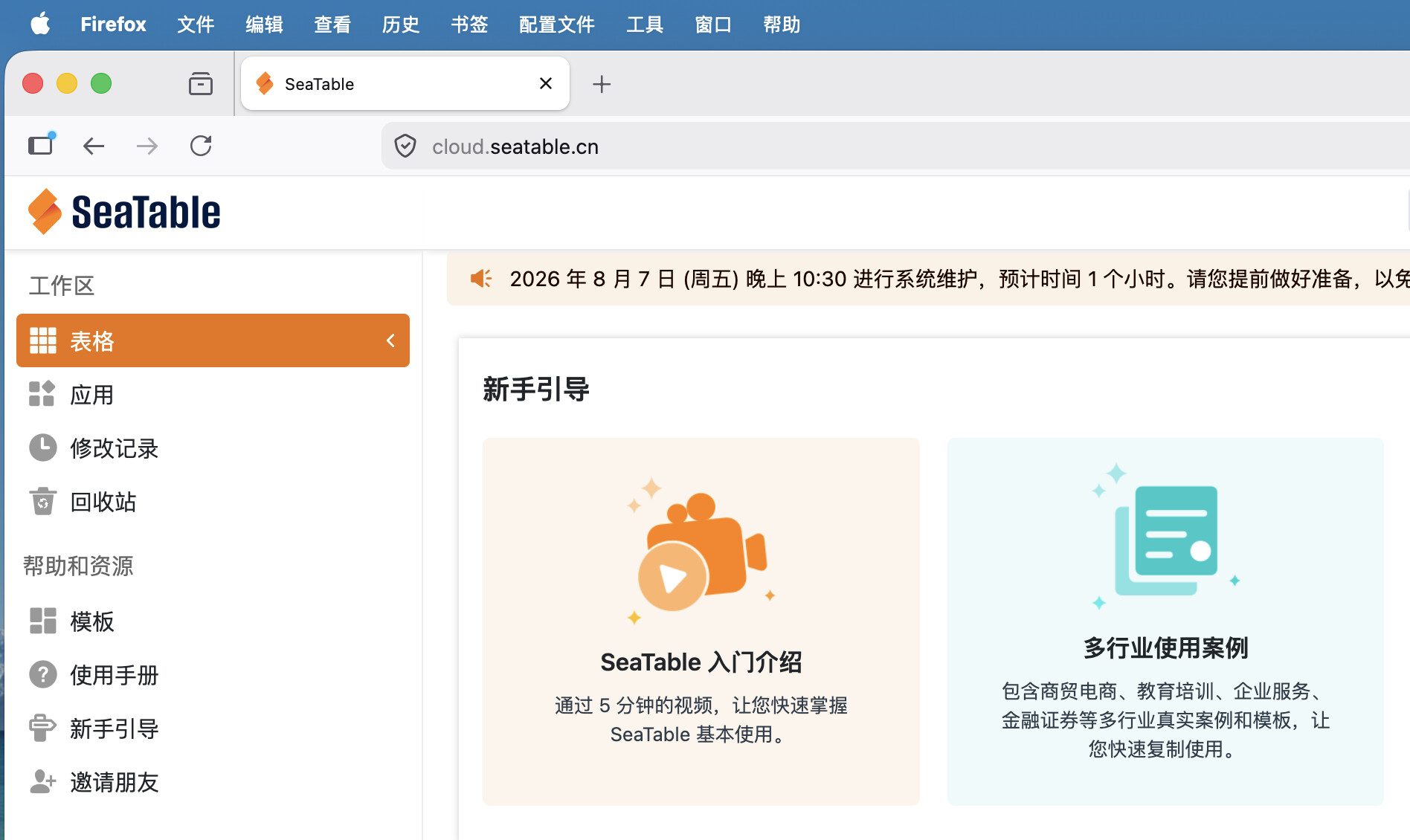Viewport: 1410px width, 840px height.
Task: Go back to previous page
Action: [x=94, y=146]
